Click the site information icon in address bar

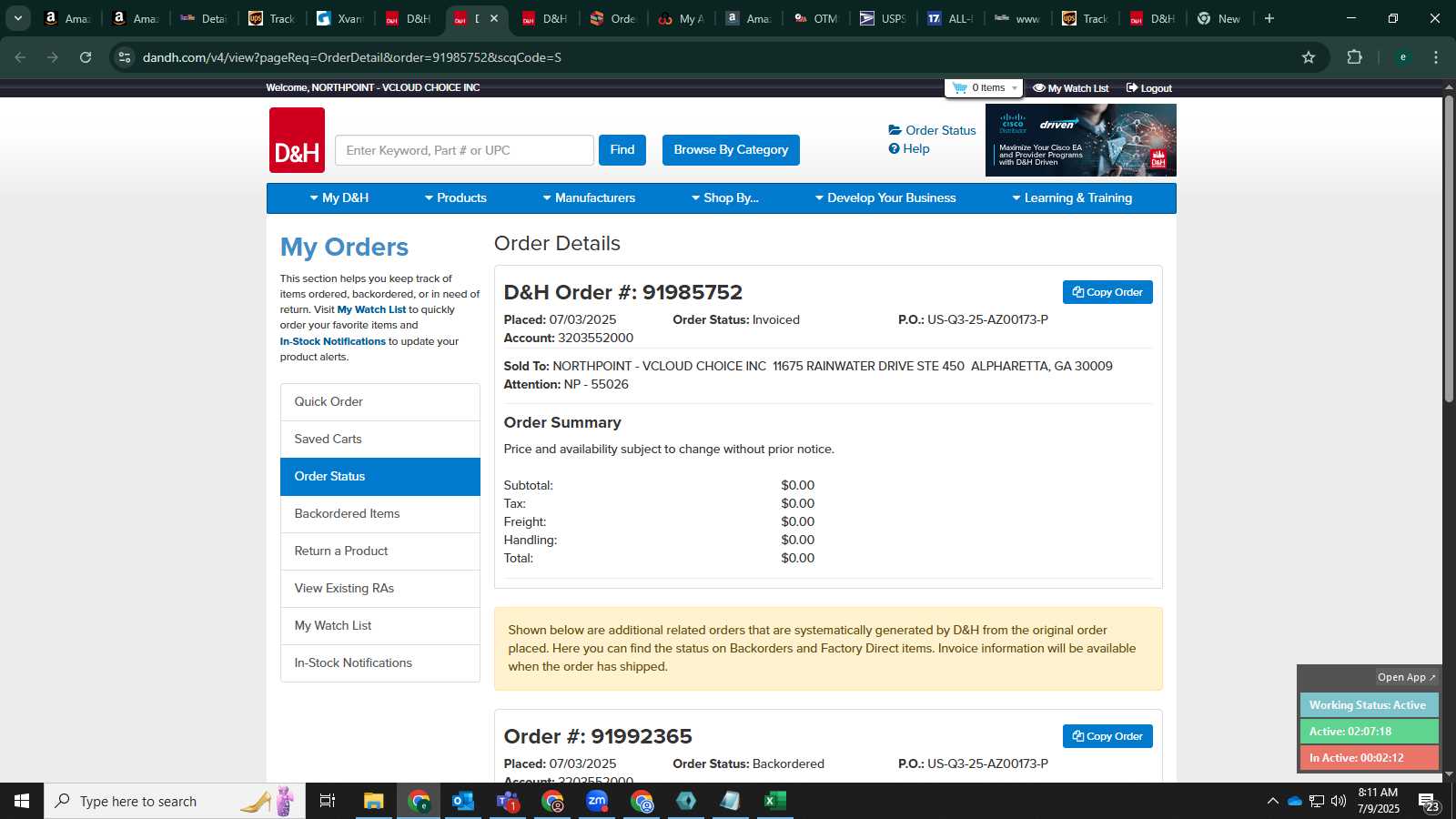[x=125, y=57]
